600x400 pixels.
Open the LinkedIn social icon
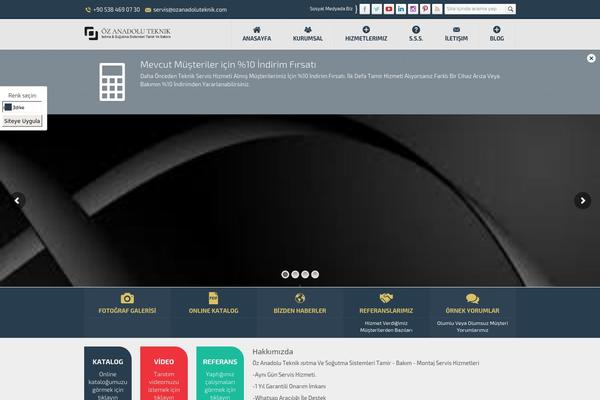(401, 9)
